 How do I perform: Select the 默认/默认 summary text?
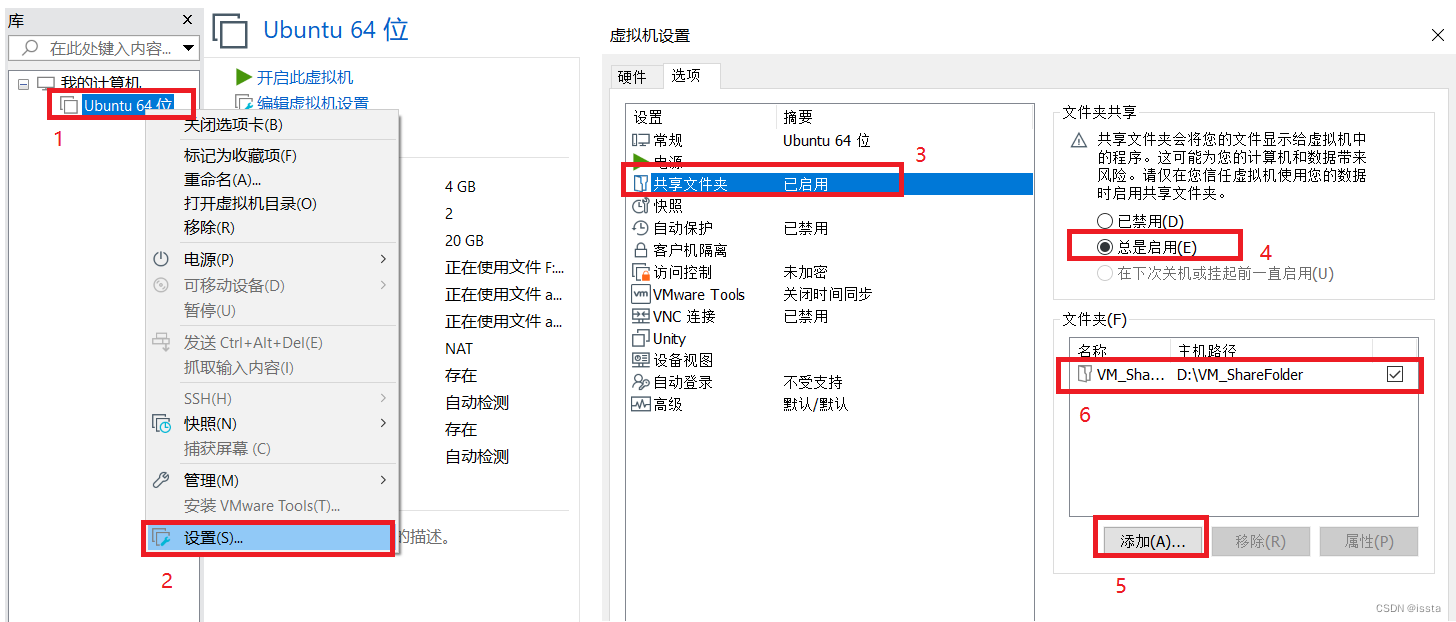coord(815,404)
